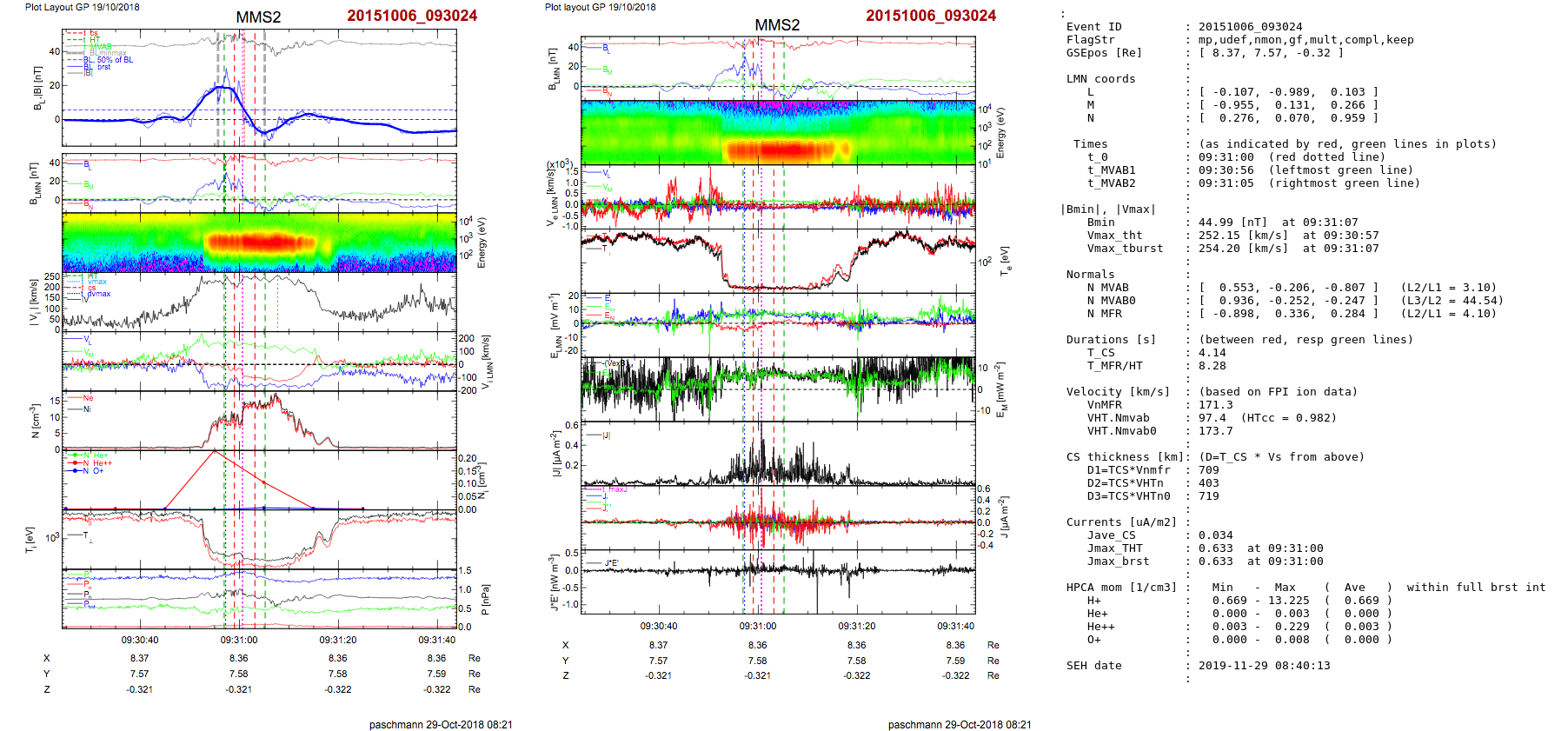Click the "MMS2" title above the left plot
1568x731 pixels.
258,17
